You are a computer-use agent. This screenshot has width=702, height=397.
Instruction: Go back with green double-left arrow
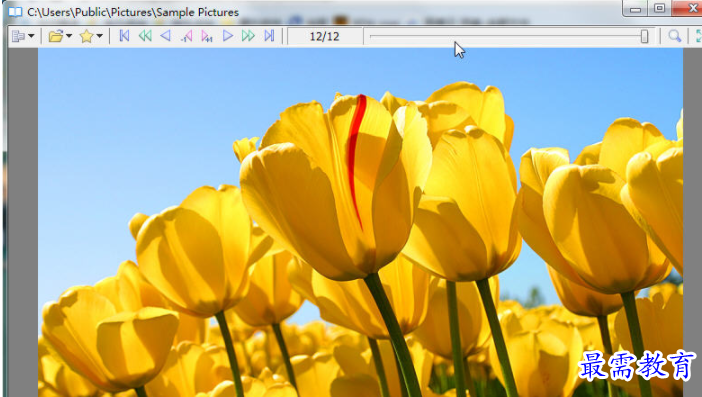(145, 36)
